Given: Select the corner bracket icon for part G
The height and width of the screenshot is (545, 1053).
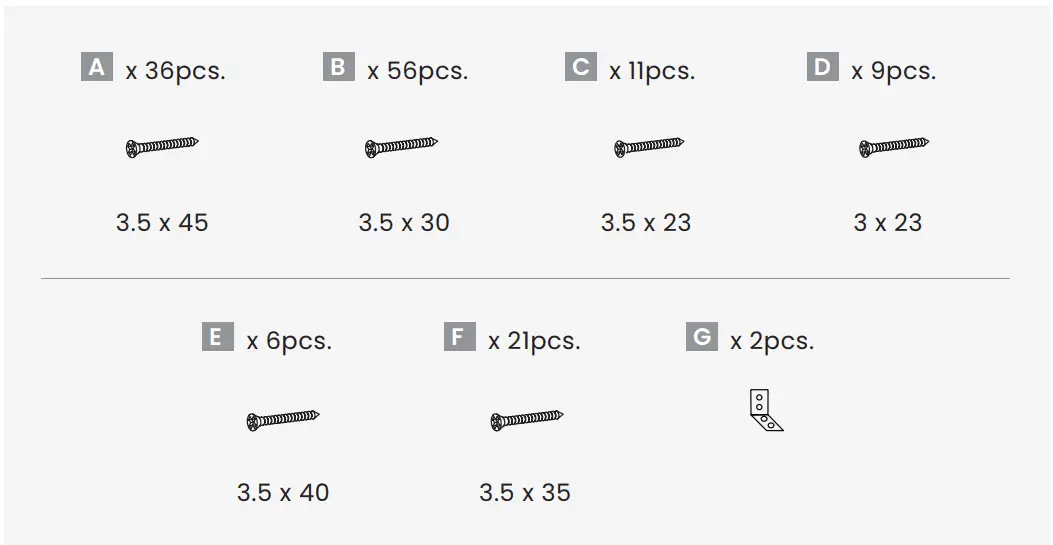Looking at the screenshot, I should pyautogui.click(x=765, y=411).
